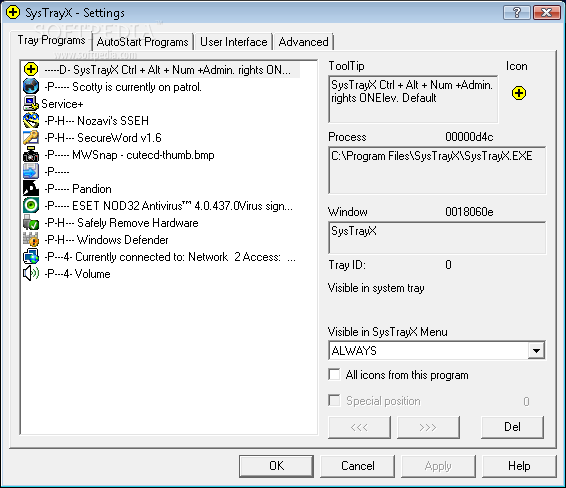Viewport: 566px width, 488px height.
Task: Click the yellow plus icon under Icon label
Action: point(519,93)
